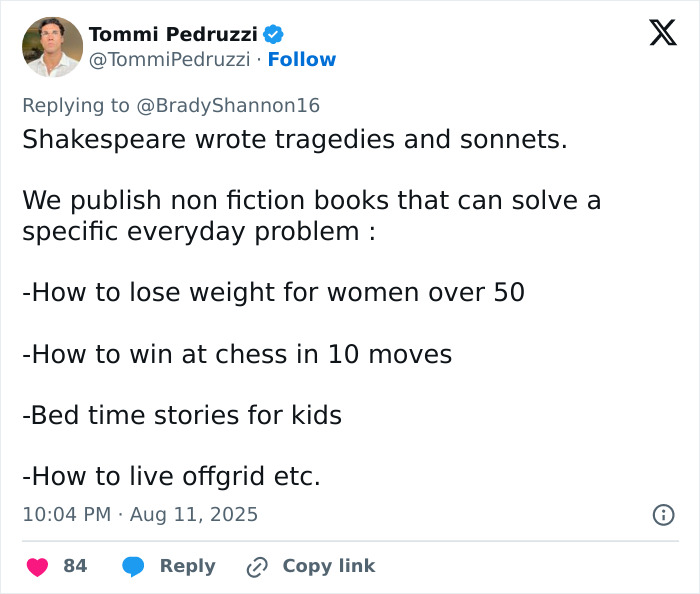This screenshot has height=594, width=700.
Task: Click the "Copy link" text
Action: 328,566
